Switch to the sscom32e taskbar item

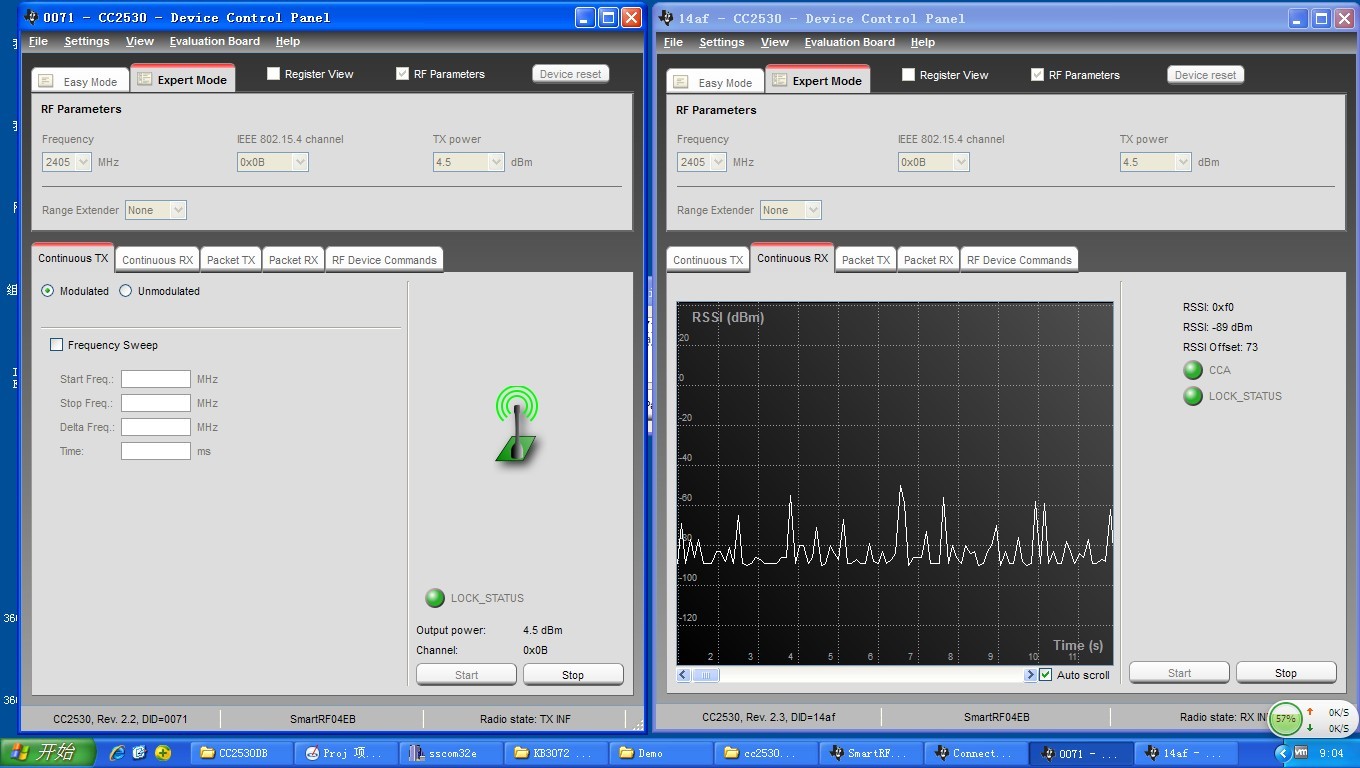[x=449, y=753]
